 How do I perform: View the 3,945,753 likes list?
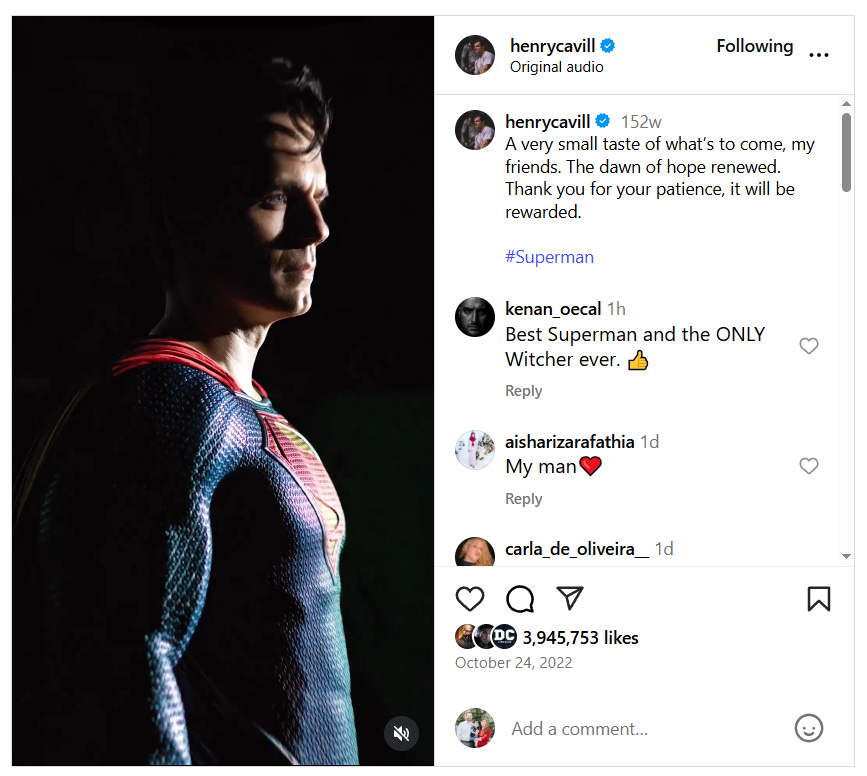[x=580, y=638]
